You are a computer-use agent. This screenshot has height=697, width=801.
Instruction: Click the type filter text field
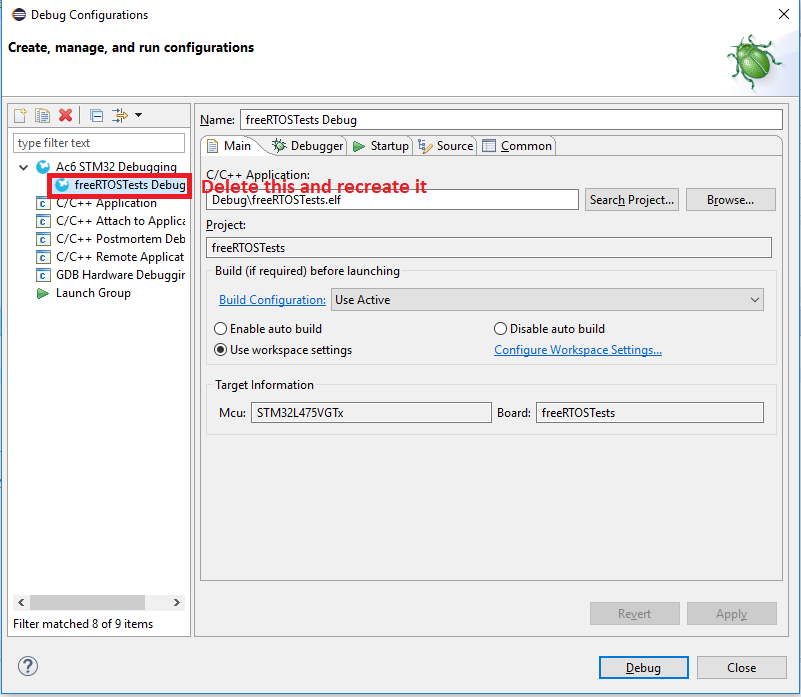point(99,143)
